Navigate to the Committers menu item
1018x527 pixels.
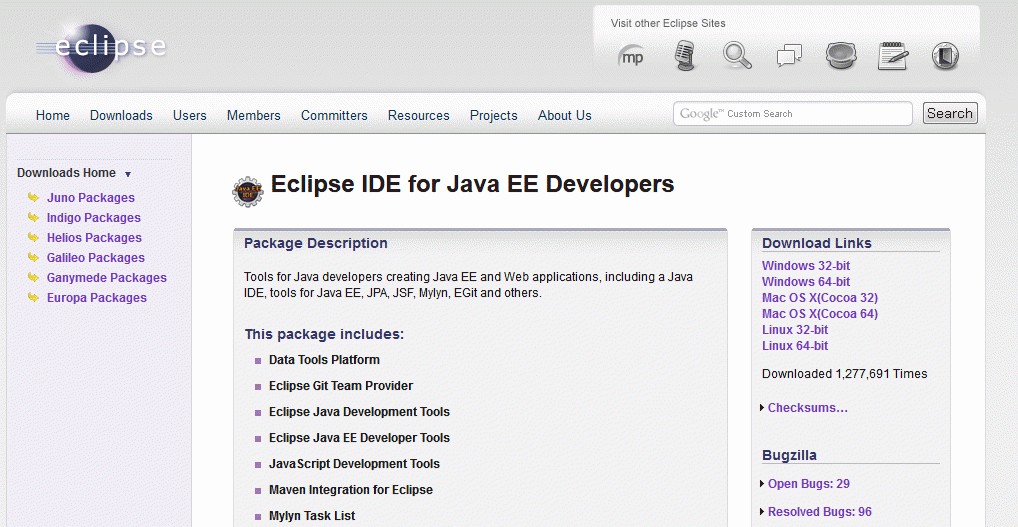[334, 116]
